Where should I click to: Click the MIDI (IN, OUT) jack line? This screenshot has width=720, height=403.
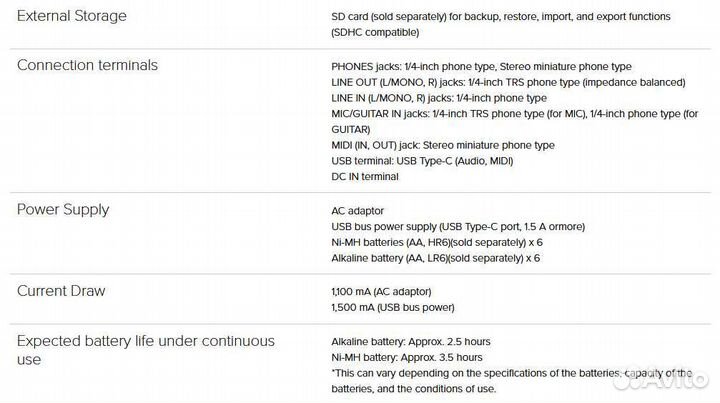click(443, 145)
